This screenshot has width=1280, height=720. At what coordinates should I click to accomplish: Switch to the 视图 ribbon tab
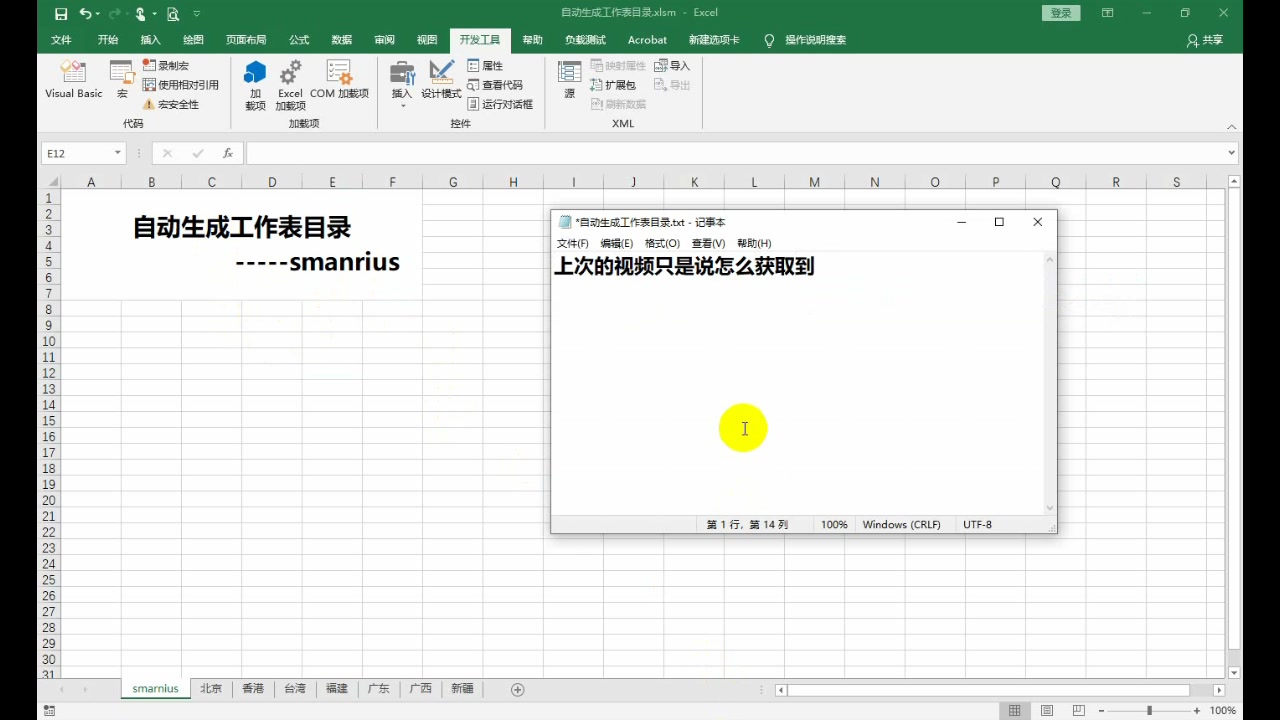click(427, 40)
